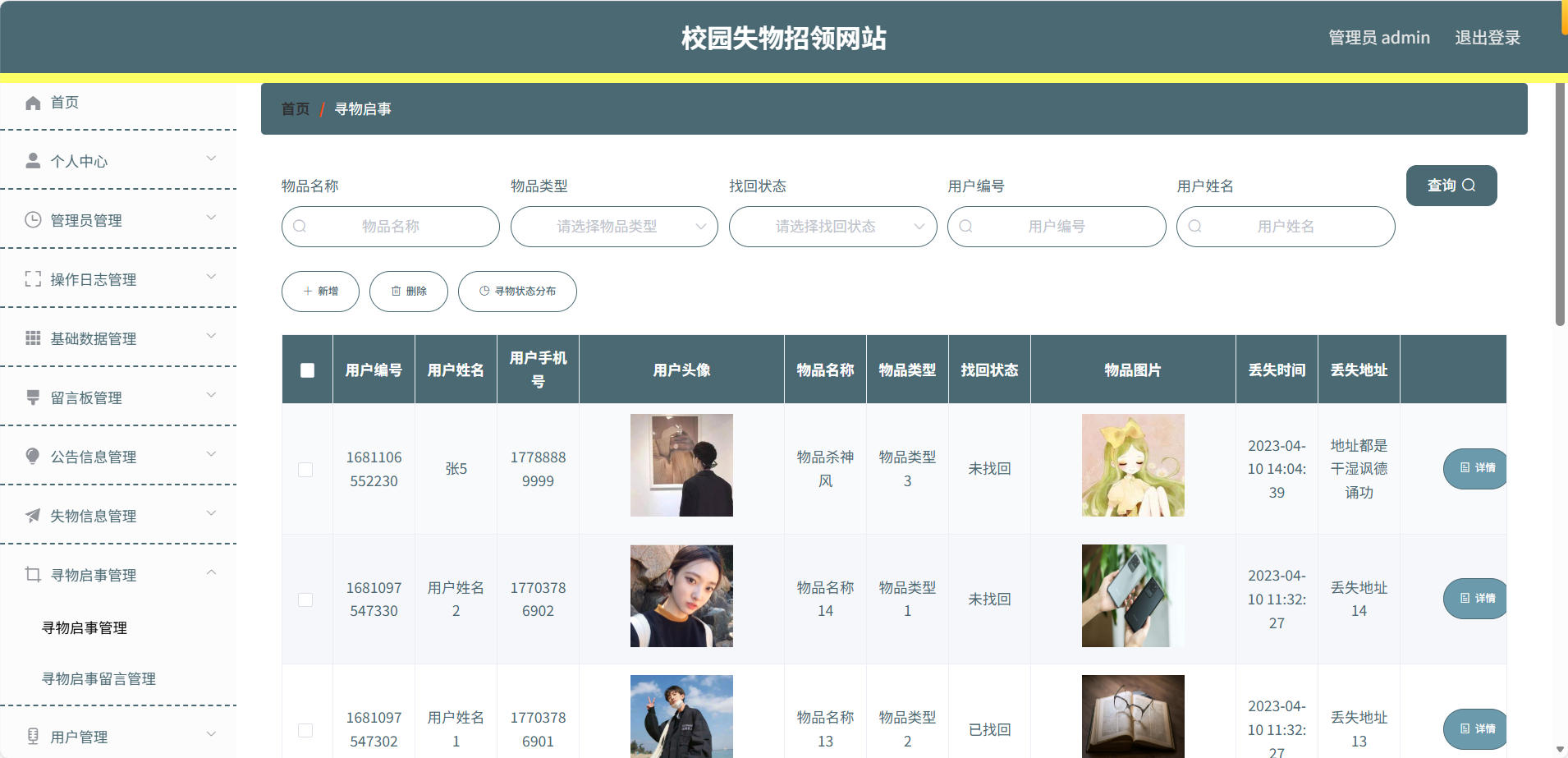
Task: Click the bulb icon beside 公告信息管理
Action: [33, 457]
